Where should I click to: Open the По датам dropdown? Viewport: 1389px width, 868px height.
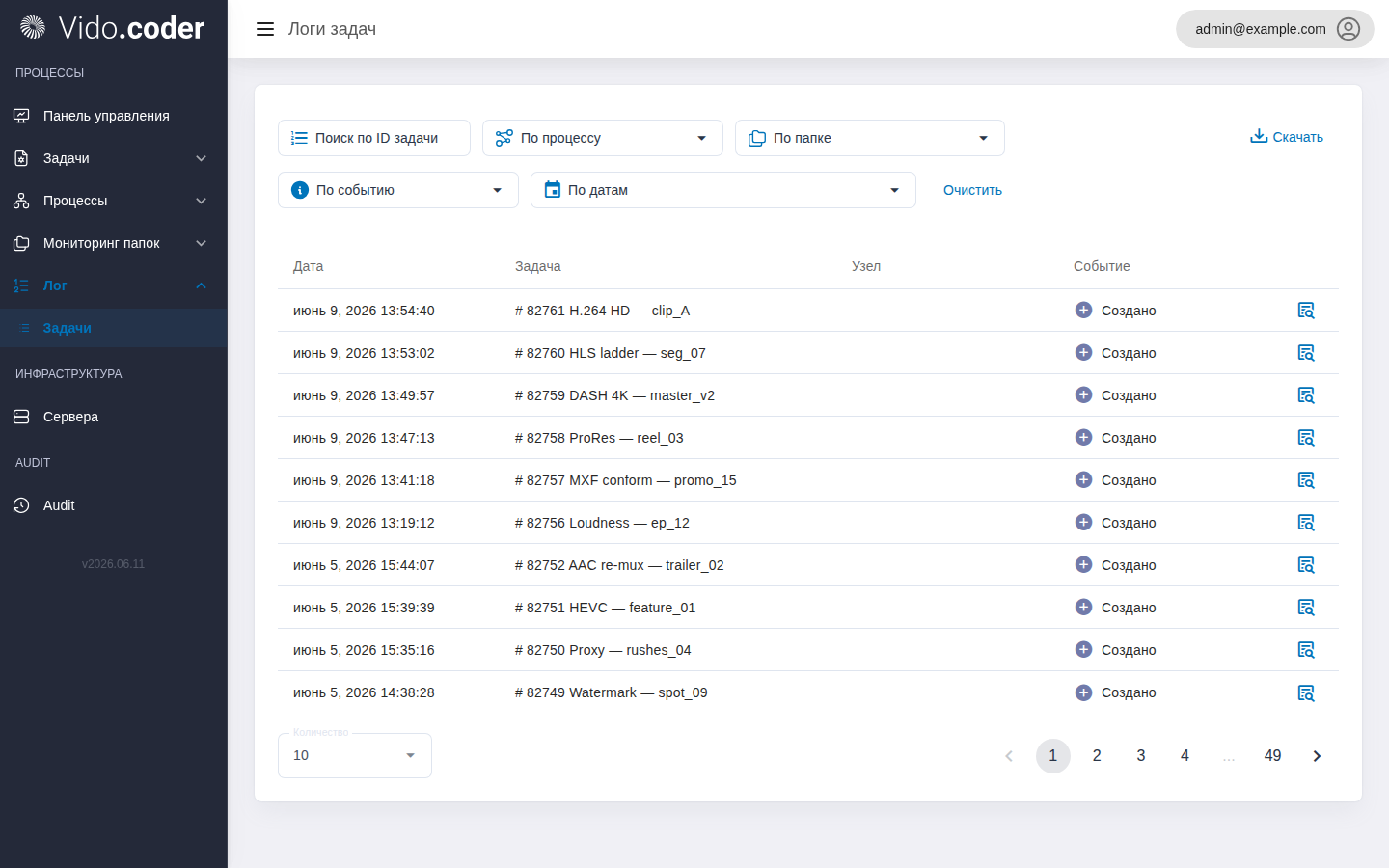723,190
